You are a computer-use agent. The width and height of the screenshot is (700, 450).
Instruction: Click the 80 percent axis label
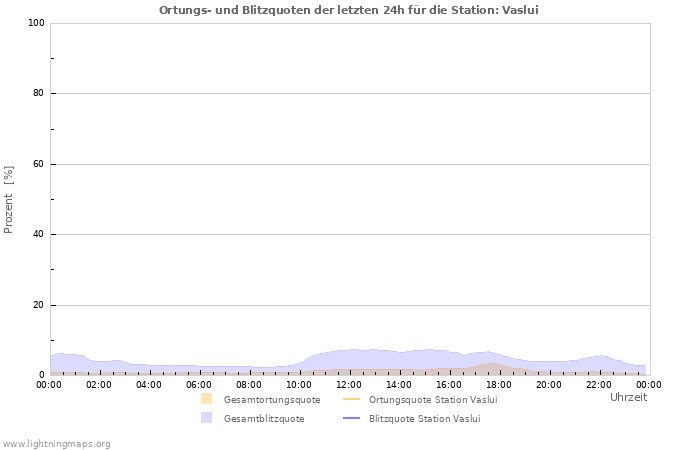pyautogui.click(x=38, y=93)
